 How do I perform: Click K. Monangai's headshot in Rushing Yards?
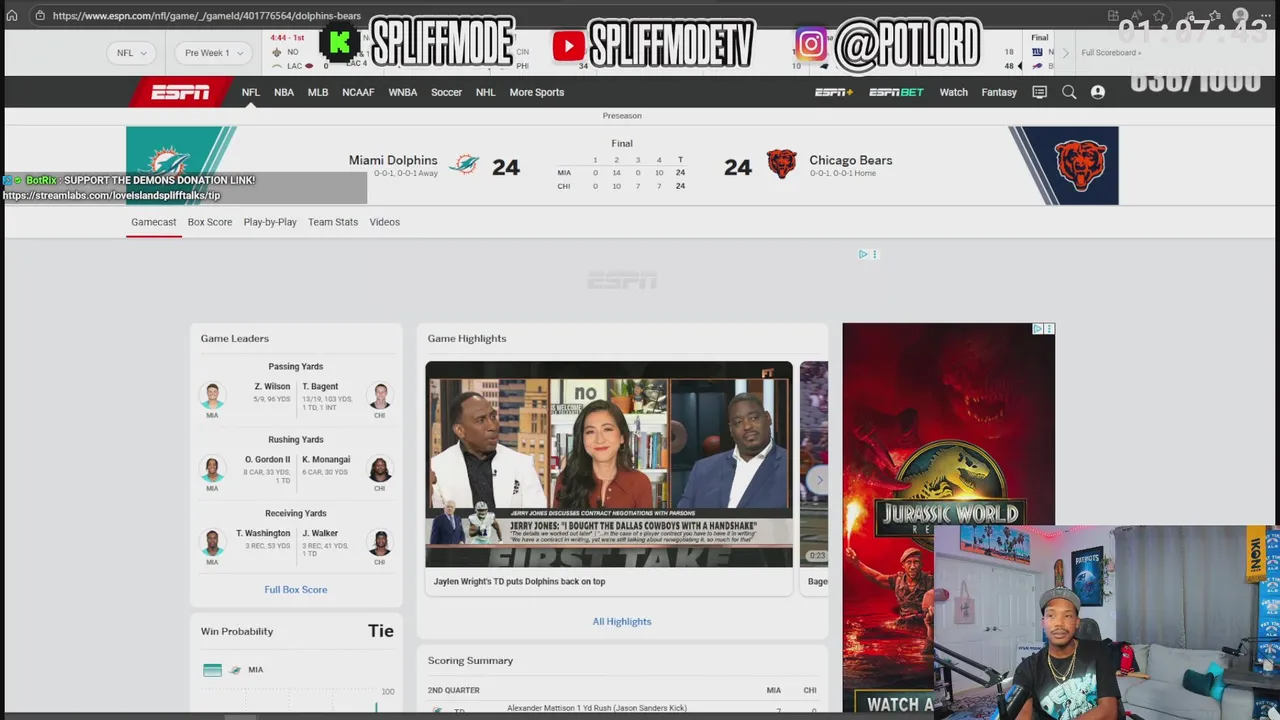(x=380, y=469)
